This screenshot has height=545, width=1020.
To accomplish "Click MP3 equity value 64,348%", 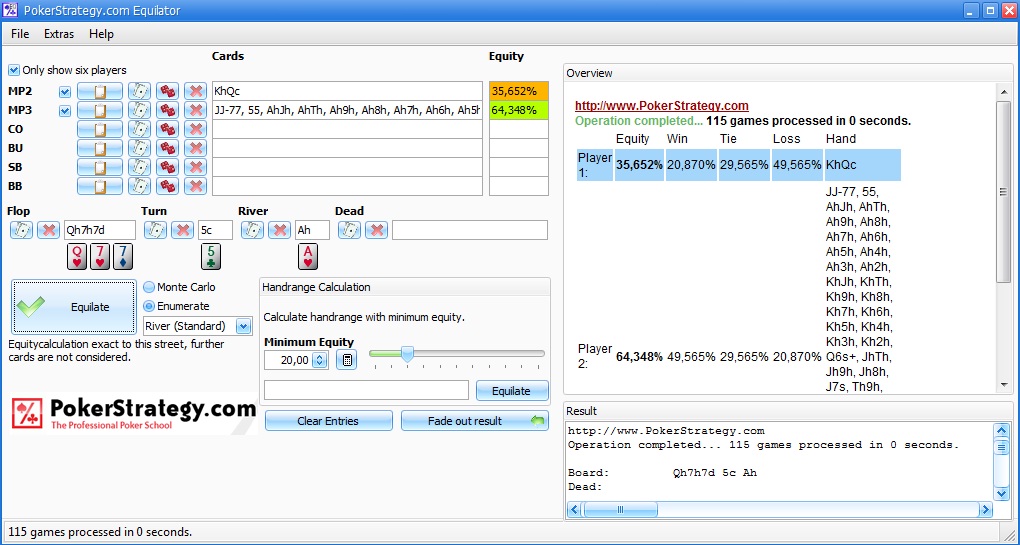I will [519, 110].
